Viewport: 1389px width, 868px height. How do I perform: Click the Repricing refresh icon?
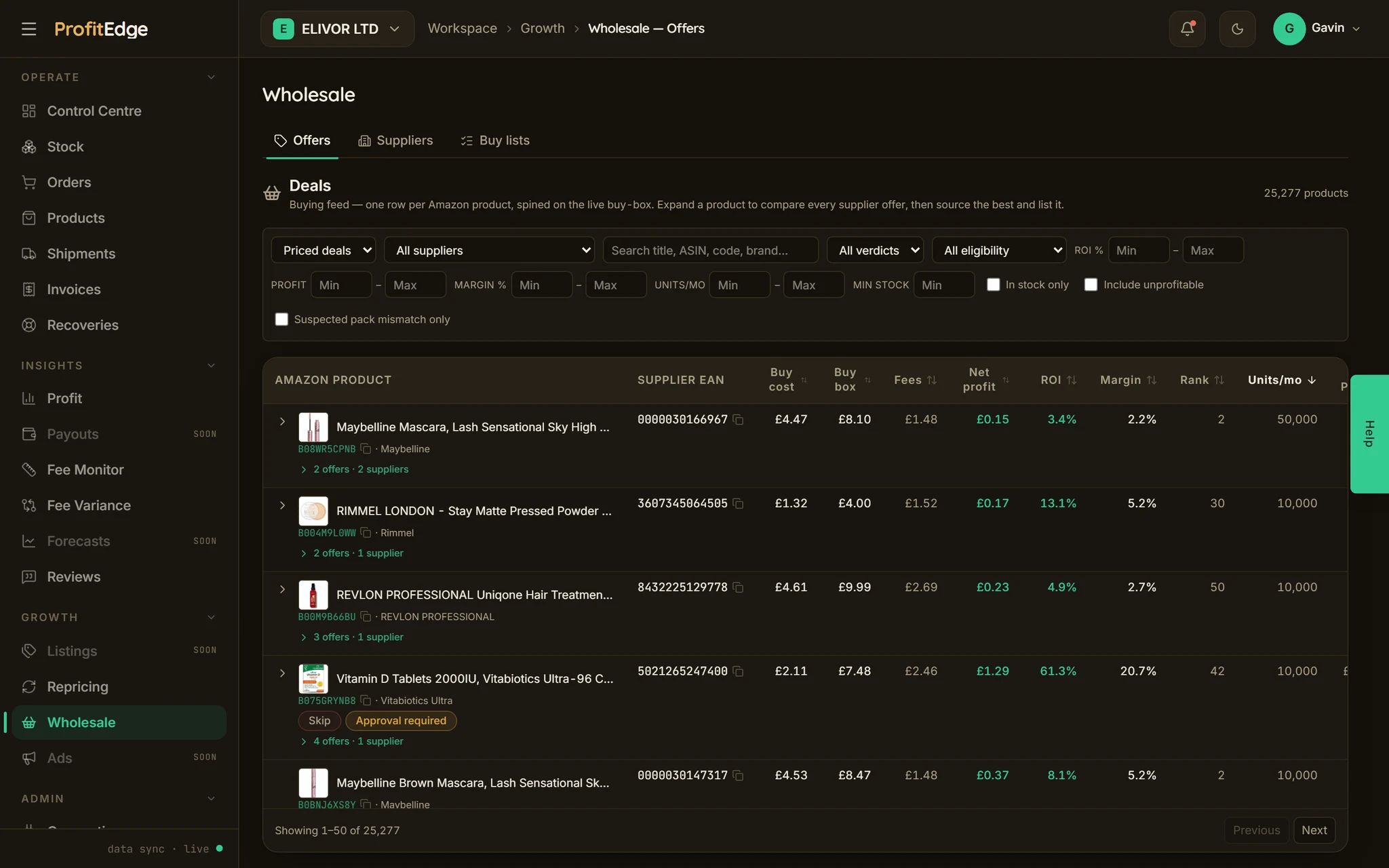[28, 686]
